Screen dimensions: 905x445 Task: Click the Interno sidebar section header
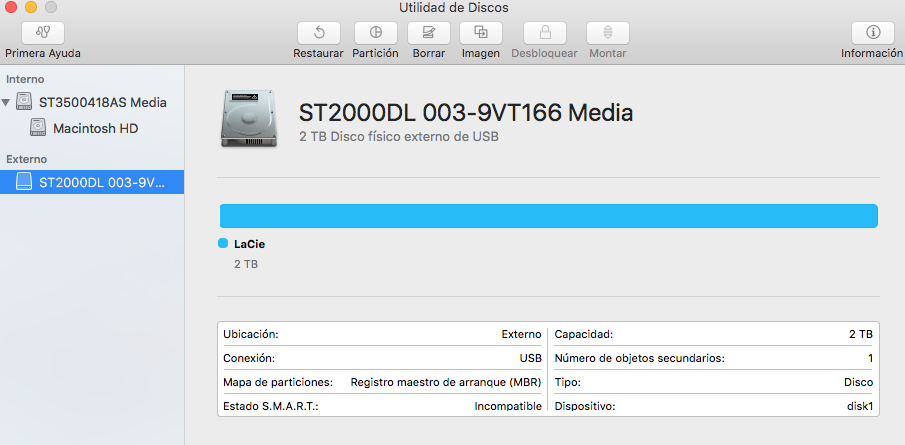[x=25, y=79]
